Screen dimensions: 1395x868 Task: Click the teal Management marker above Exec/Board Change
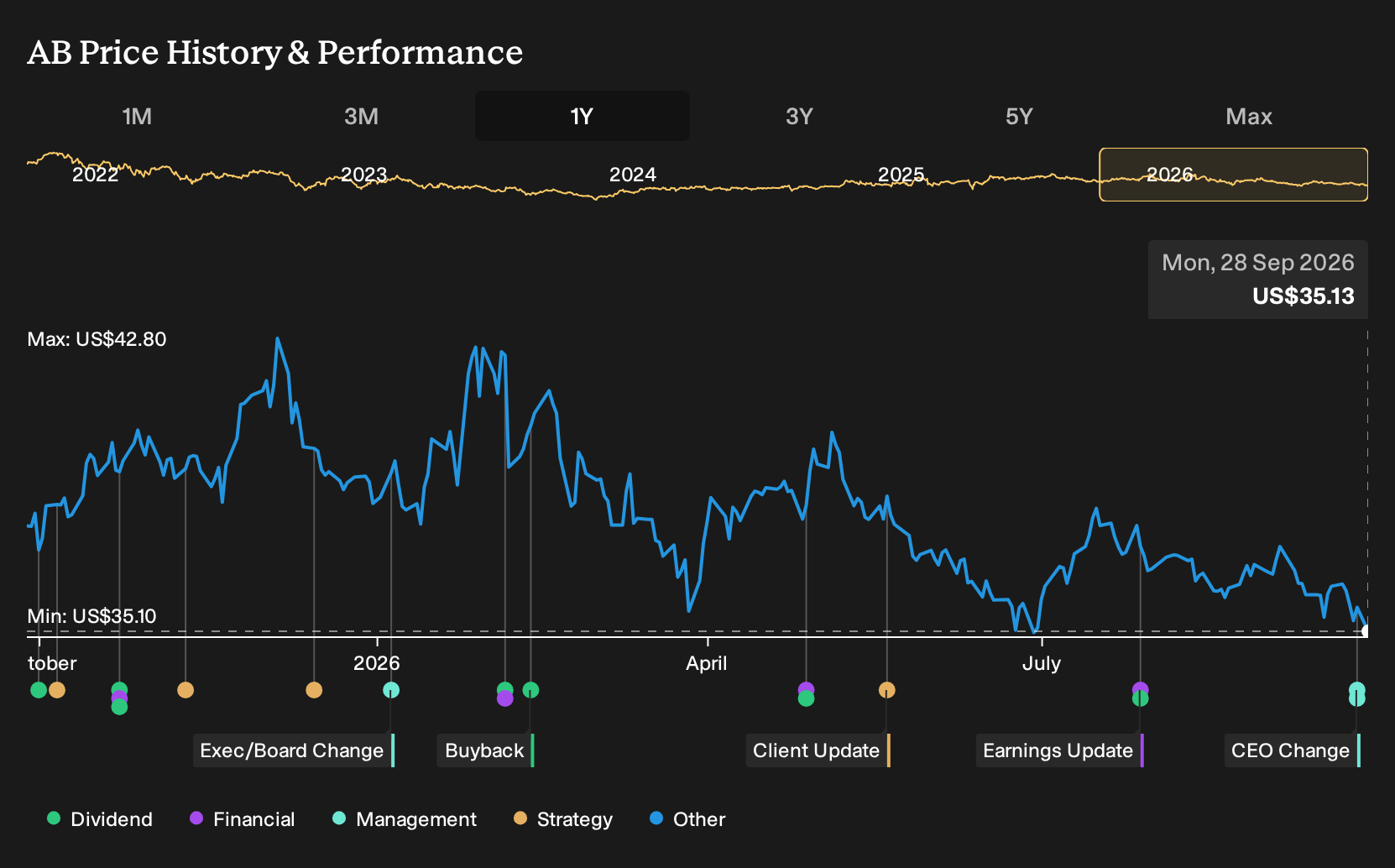(391, 690)
